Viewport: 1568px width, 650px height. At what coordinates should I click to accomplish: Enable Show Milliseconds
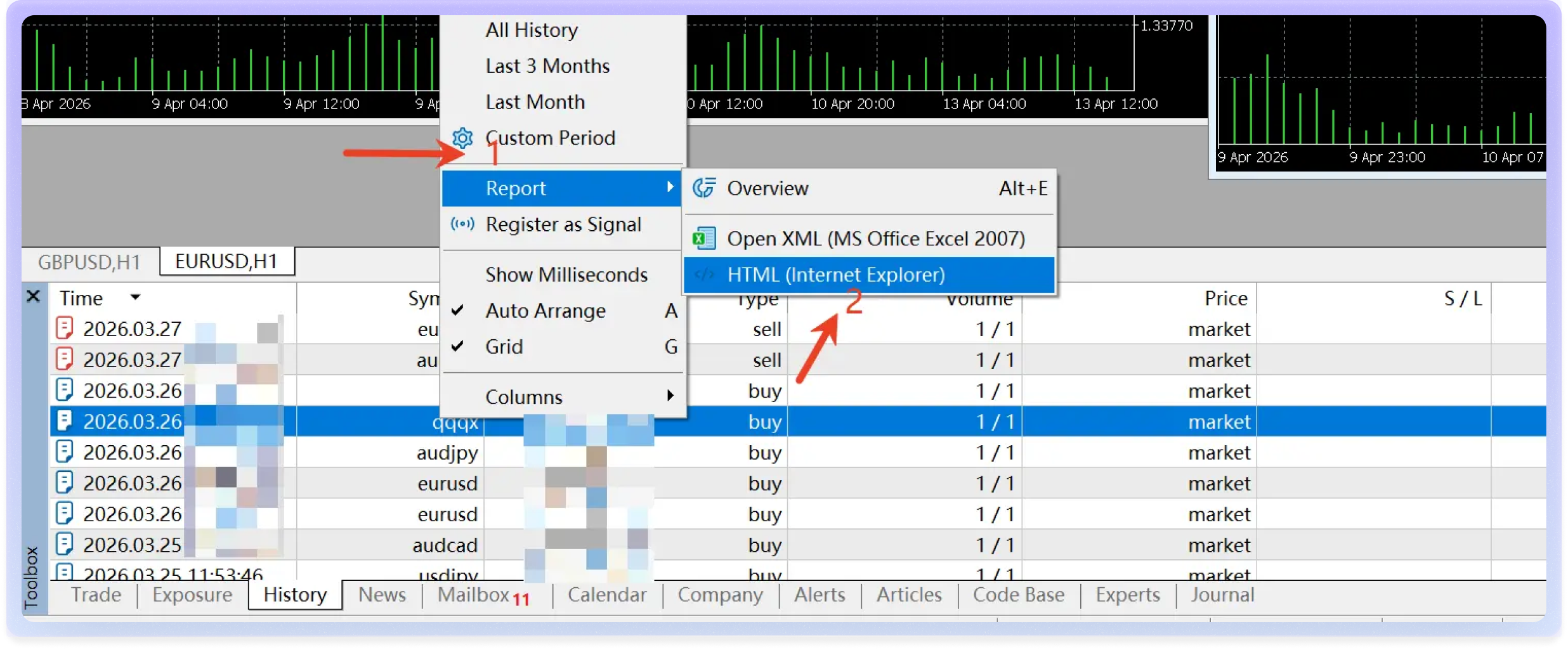563,275
